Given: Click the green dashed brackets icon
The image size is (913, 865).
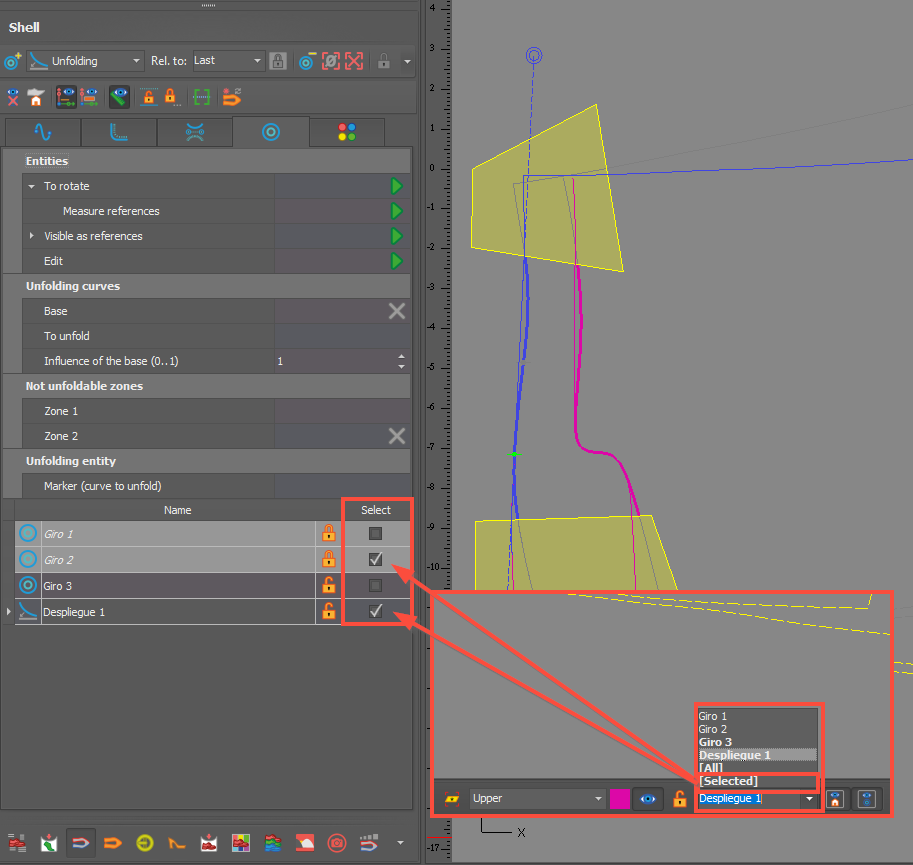Looking at the screenshot, I should (202, 97).
